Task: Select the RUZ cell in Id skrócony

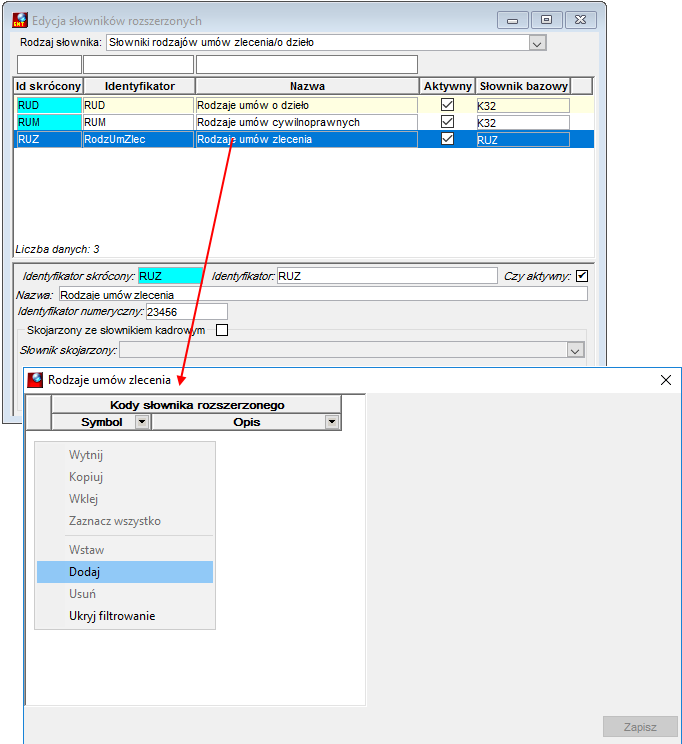Action: (x=48, y=139)
